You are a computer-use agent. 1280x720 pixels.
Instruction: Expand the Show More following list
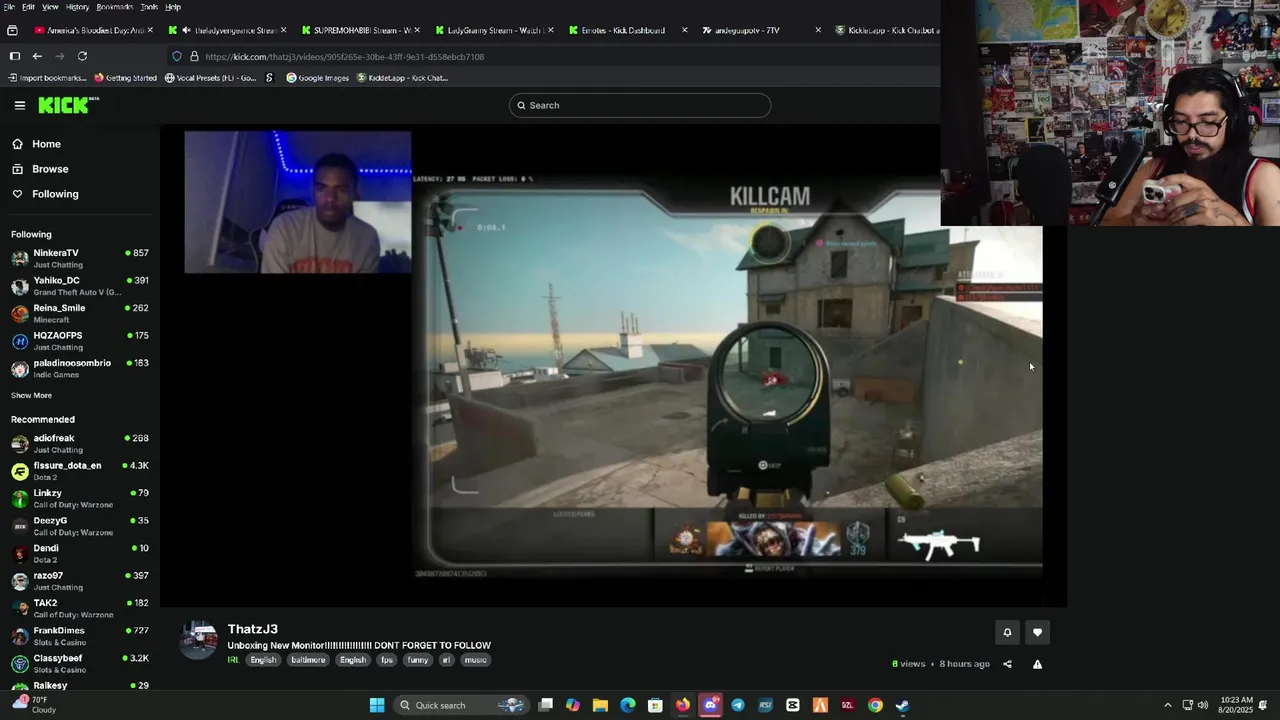pos(31,395)
